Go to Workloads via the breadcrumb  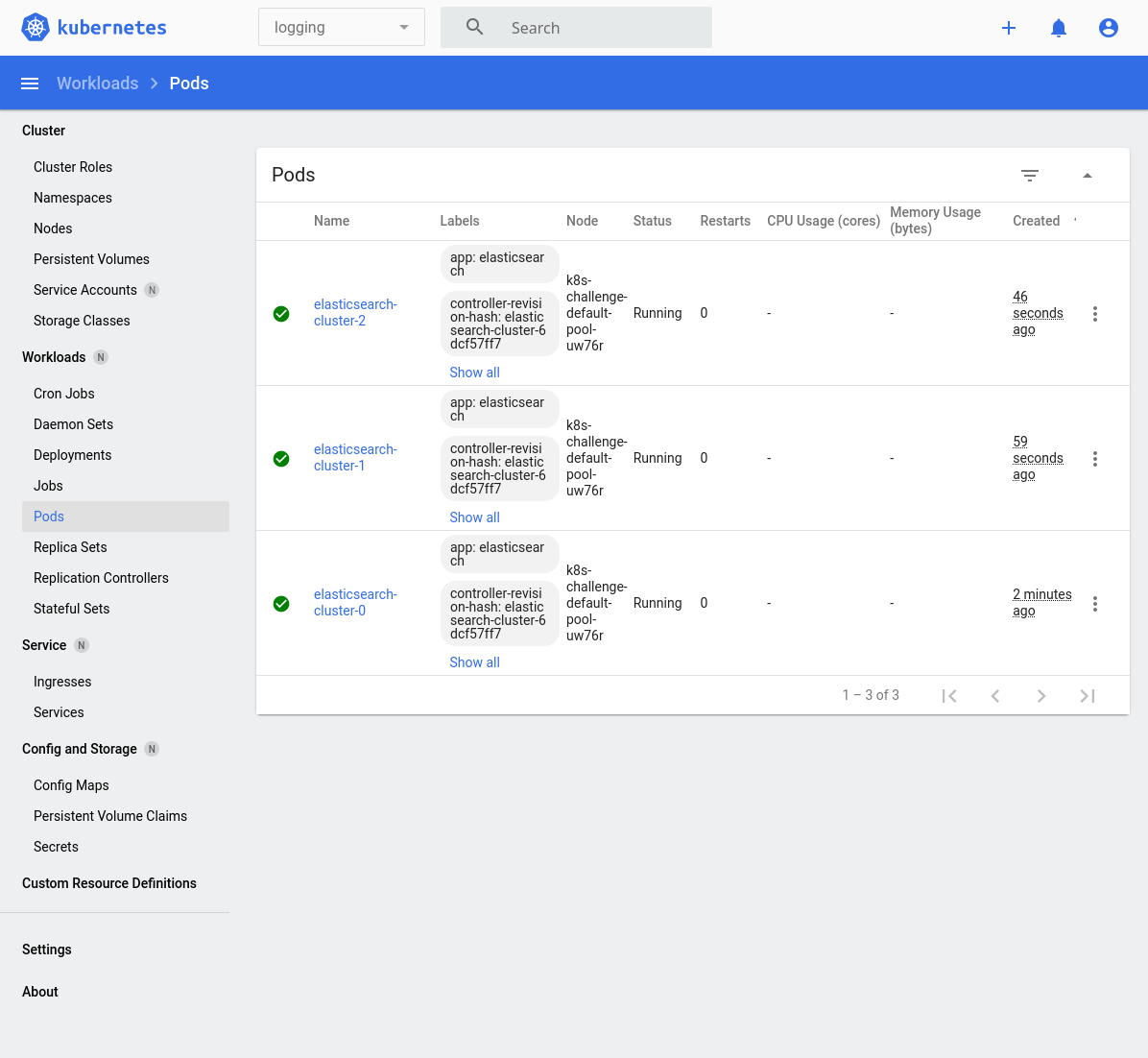pos(97,83)
